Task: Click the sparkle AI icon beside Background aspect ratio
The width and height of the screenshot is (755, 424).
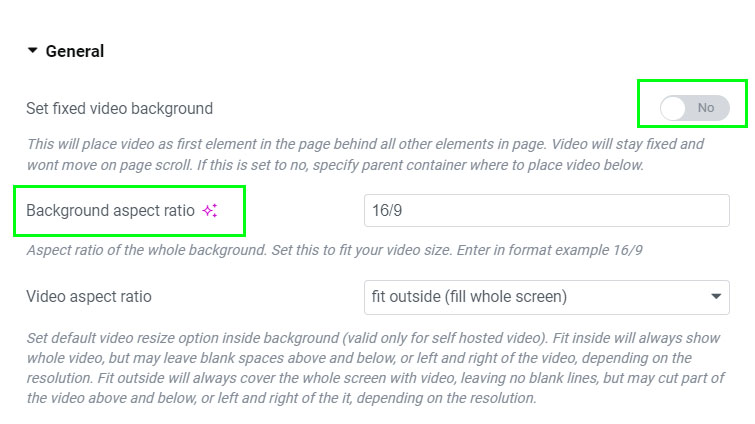Action: (x=209, y=210)
